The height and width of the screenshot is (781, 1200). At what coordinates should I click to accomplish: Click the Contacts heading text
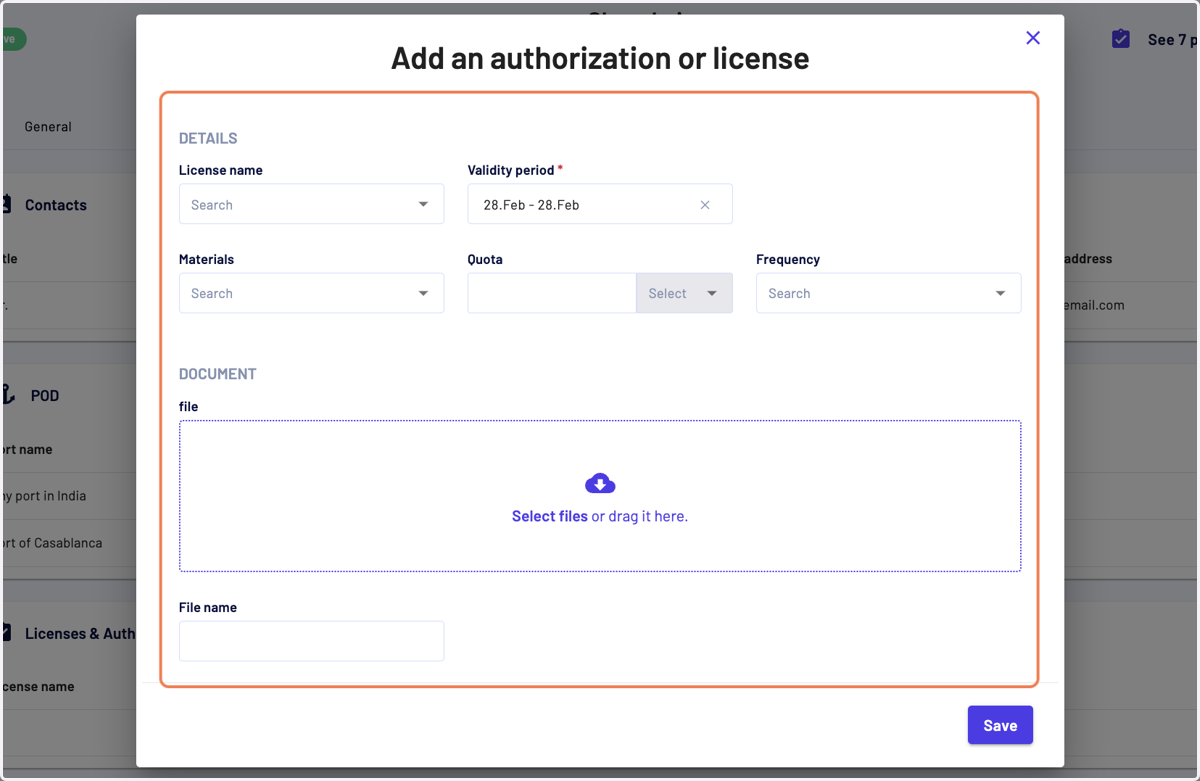pos(56,205)
